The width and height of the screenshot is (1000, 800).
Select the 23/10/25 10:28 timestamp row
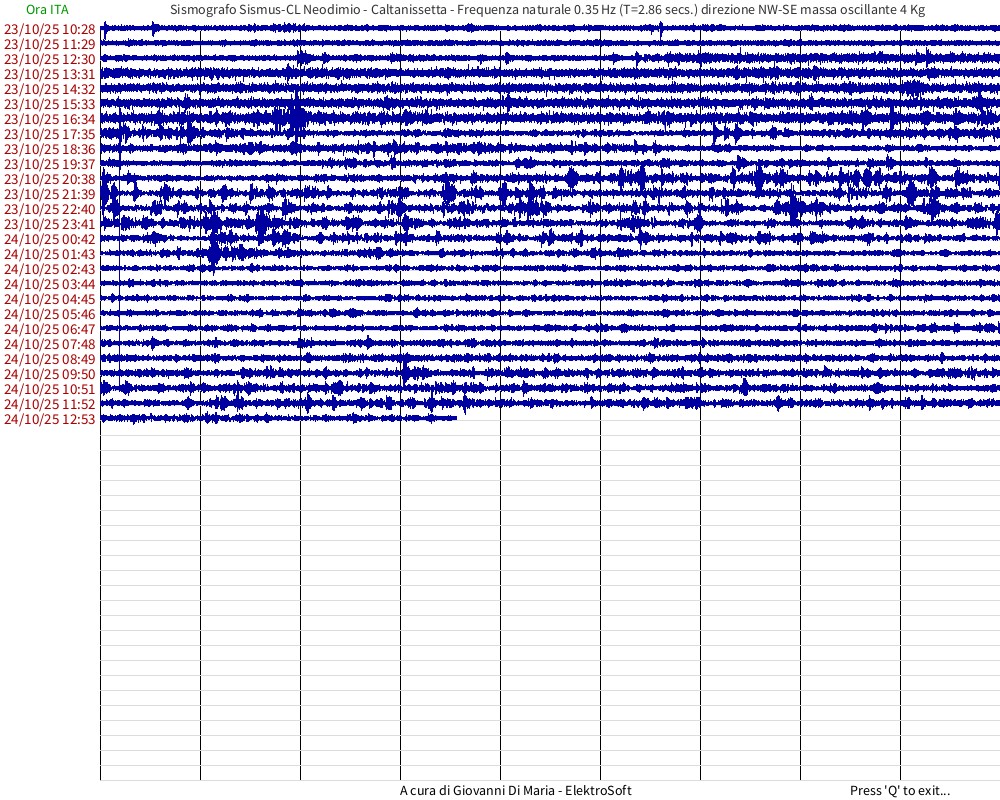click(50, 29)
